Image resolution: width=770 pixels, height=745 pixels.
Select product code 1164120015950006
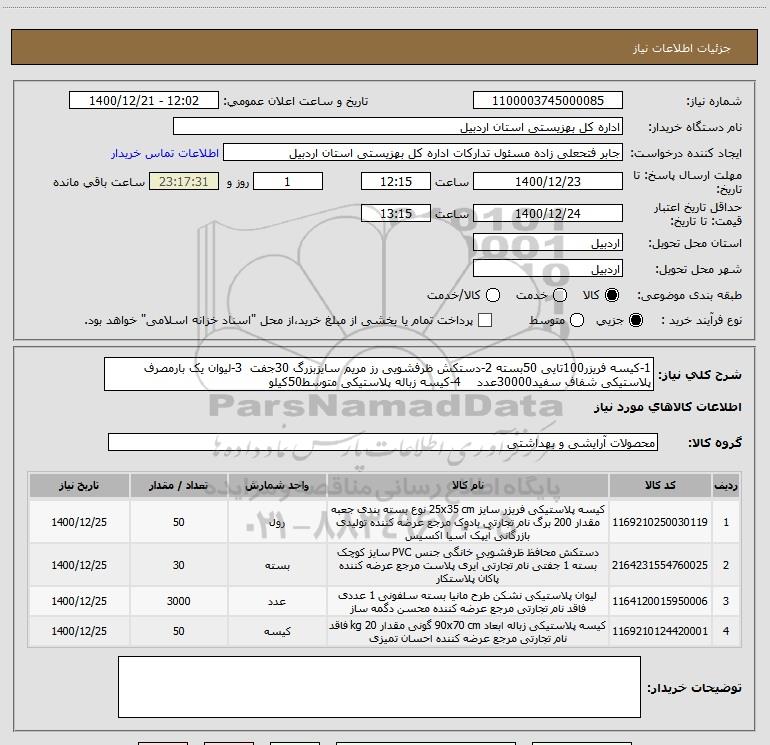[x=660, y=601]
